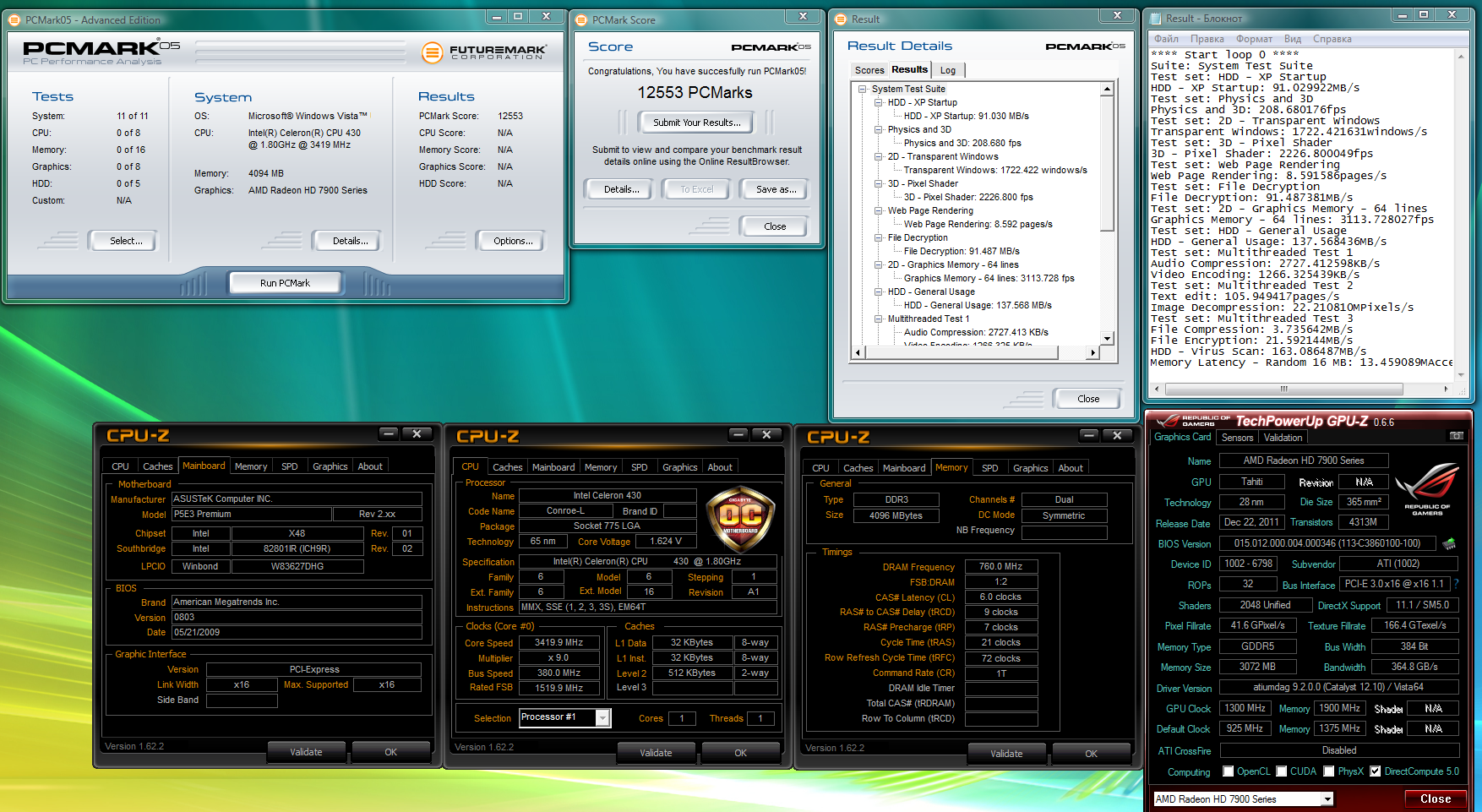The width and height of the screenshot is (1482, 812).
Task: Click the results tree scroll up arrow
Action: pyautogui.click(x=1107, y=89)
